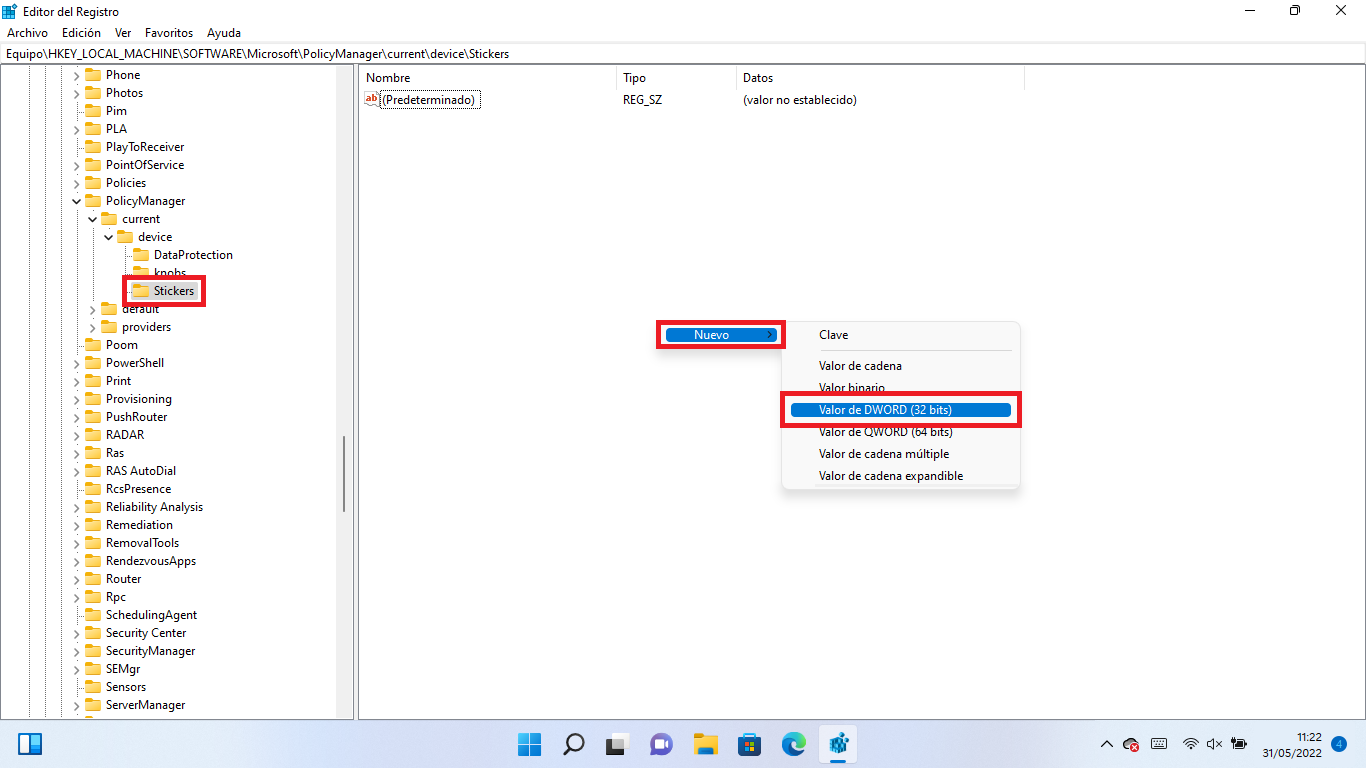This screenshot has height=768, width=1366.
Task: Expand the Security Center key
Action: (76, 633)
